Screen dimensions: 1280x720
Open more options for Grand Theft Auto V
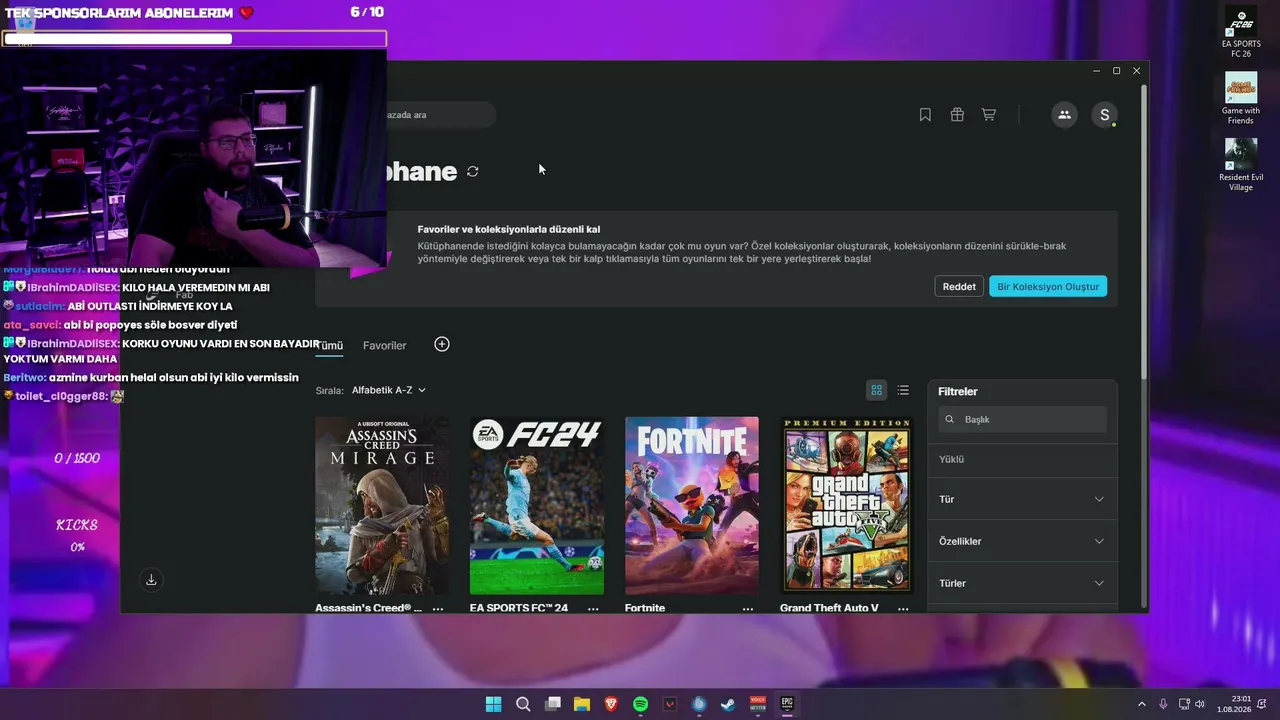point(903,608)
